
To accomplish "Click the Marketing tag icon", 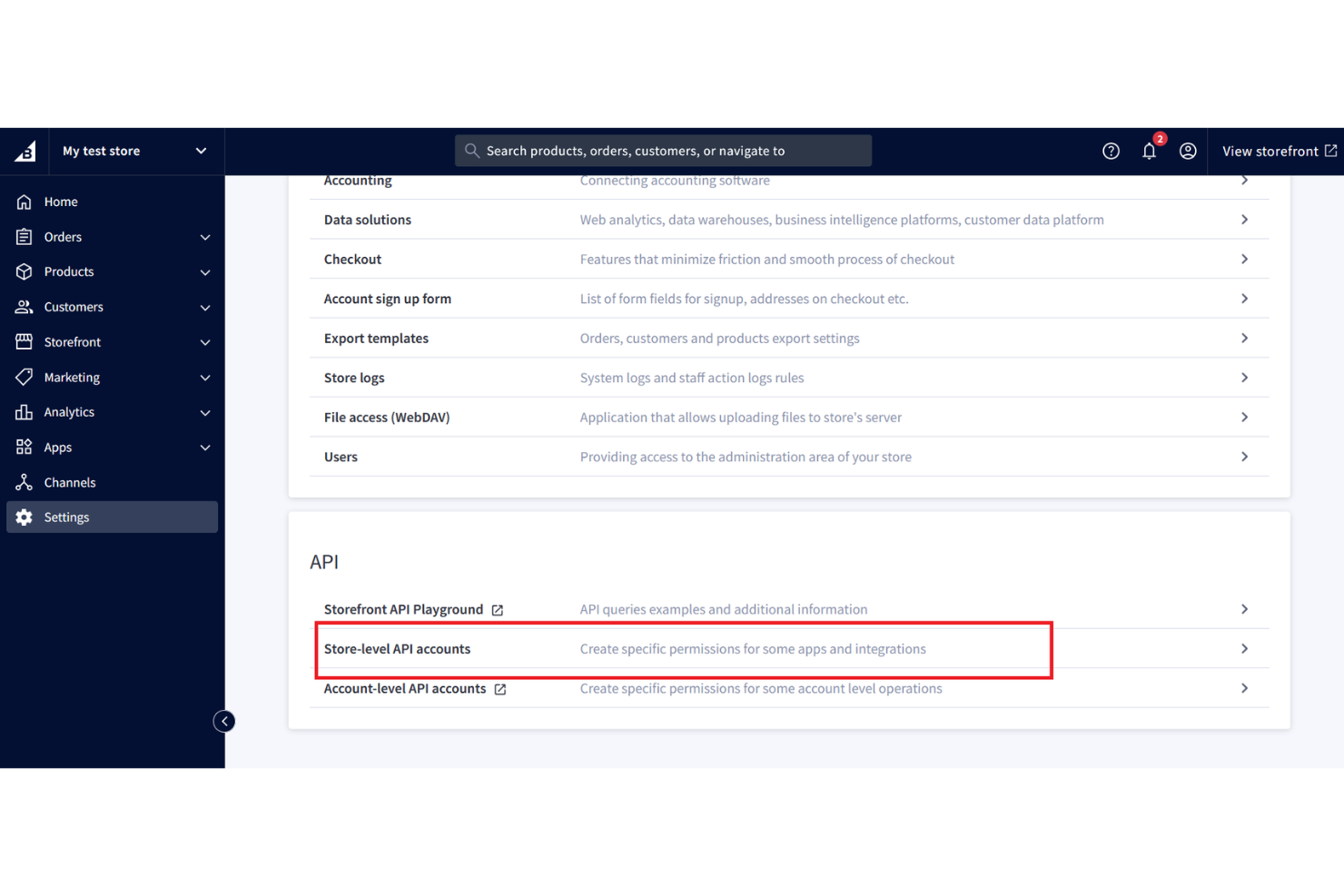I will [25, 377].
